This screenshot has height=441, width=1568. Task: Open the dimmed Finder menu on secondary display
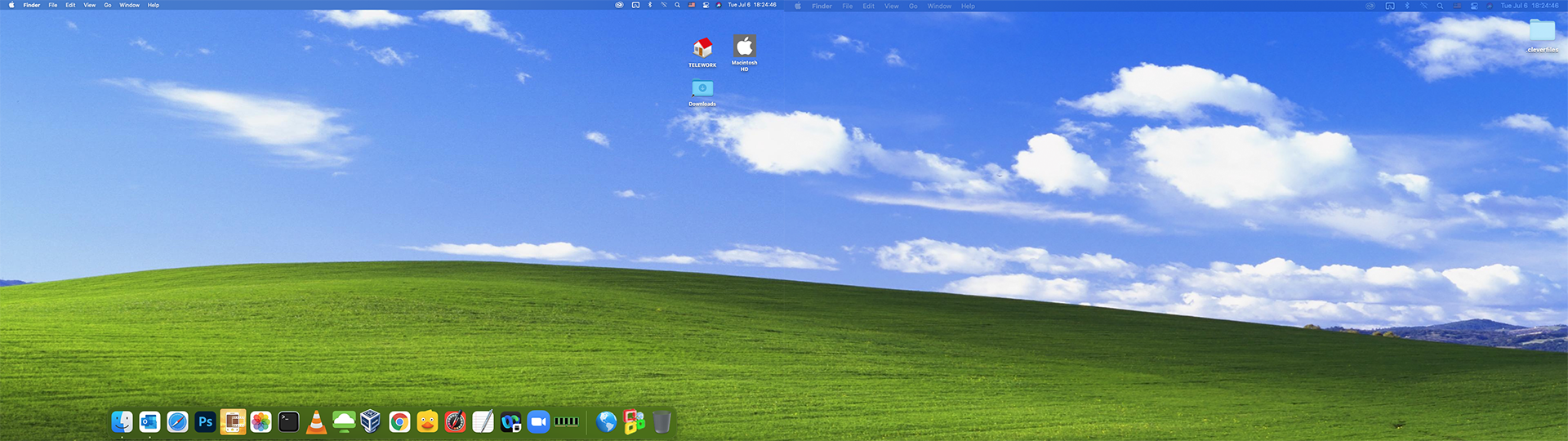[x=822, y=6]
